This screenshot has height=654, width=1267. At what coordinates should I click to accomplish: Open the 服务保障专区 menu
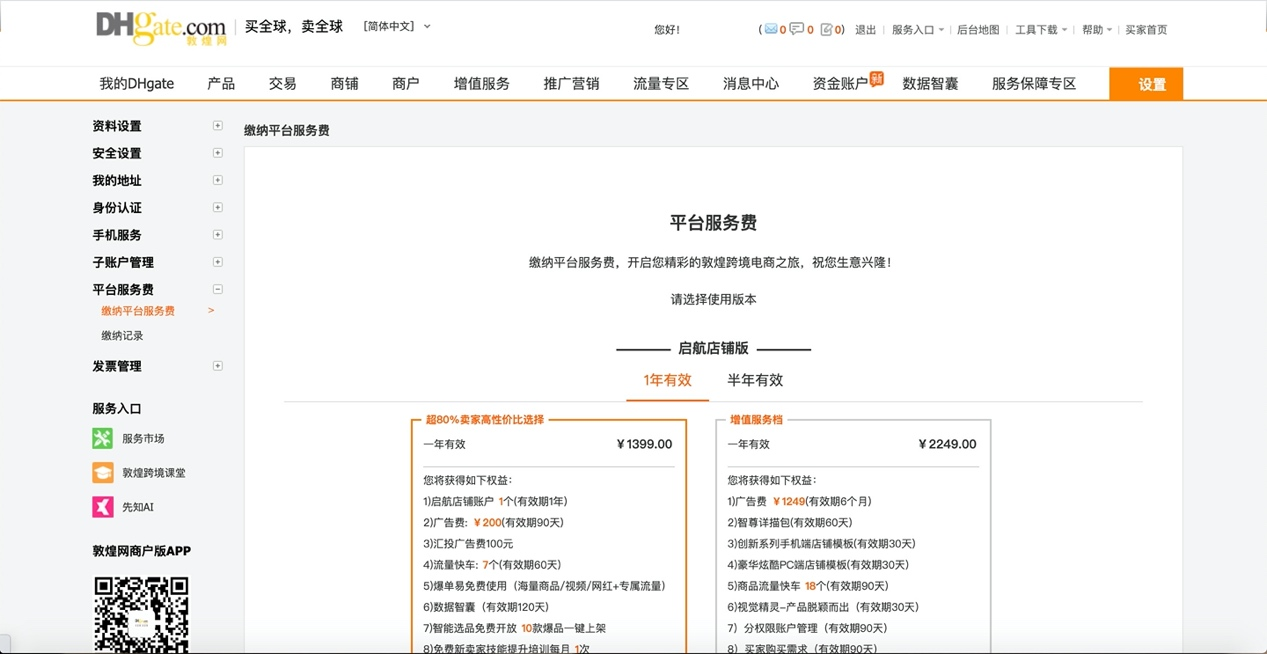pos(1034,84)
